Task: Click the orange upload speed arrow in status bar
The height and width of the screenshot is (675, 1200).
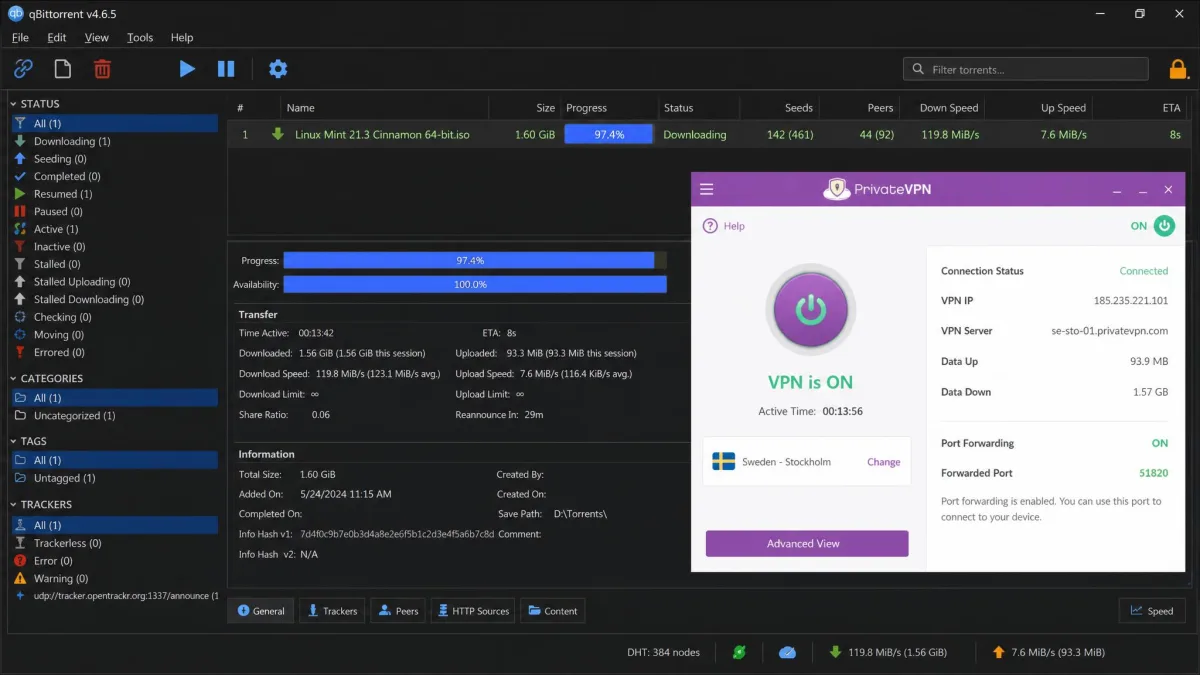Action: pos(998,652)
